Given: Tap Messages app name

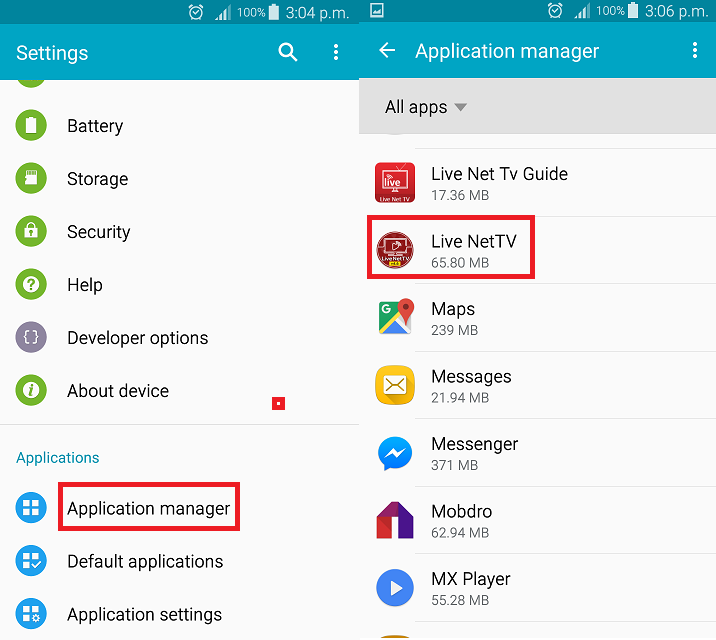Looking at the screenshot, I should 471,377.
